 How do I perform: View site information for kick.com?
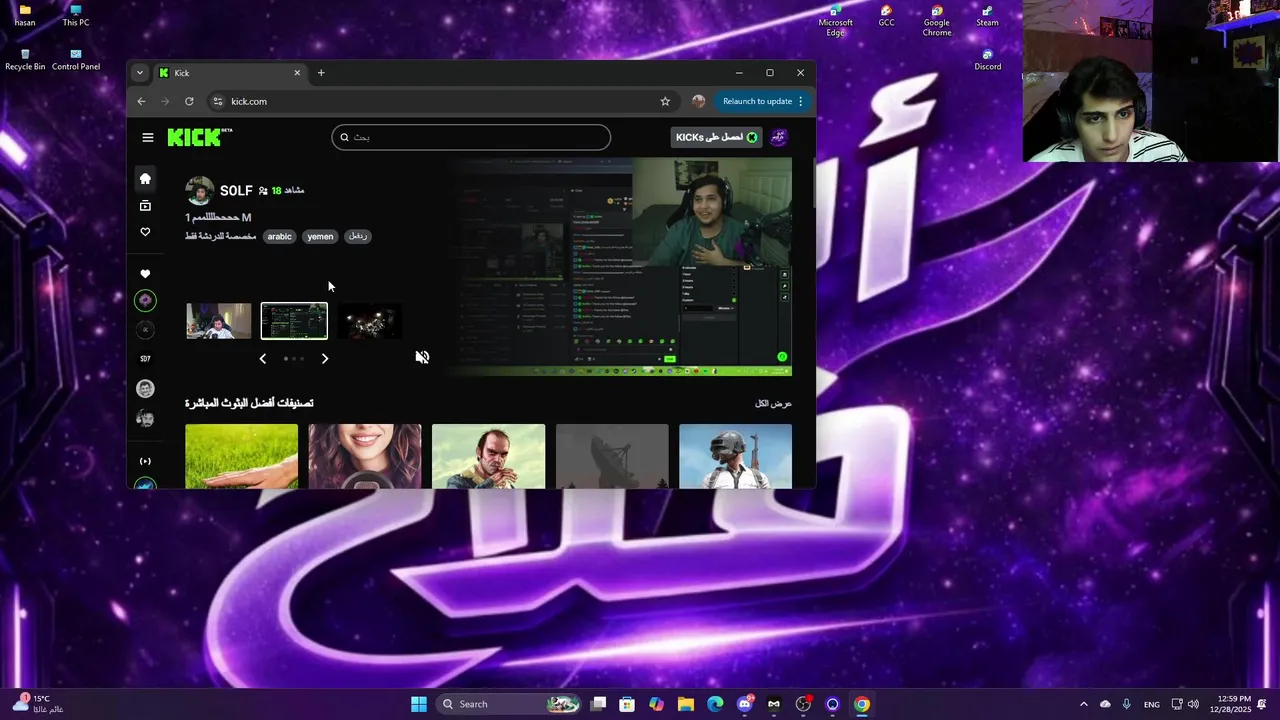(218, 101)
